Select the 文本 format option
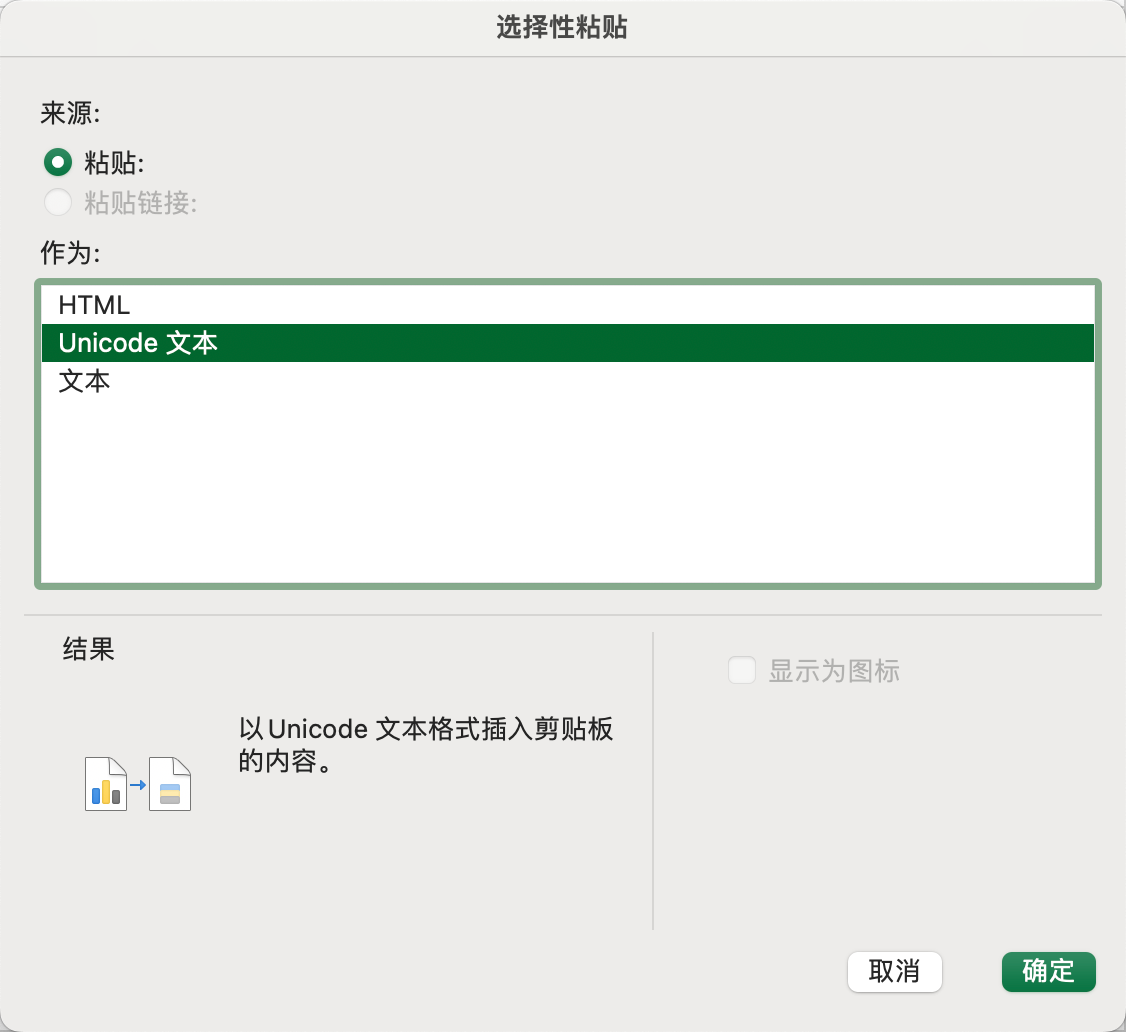This screenshot has height=1032, width=1126. [84, 381]
